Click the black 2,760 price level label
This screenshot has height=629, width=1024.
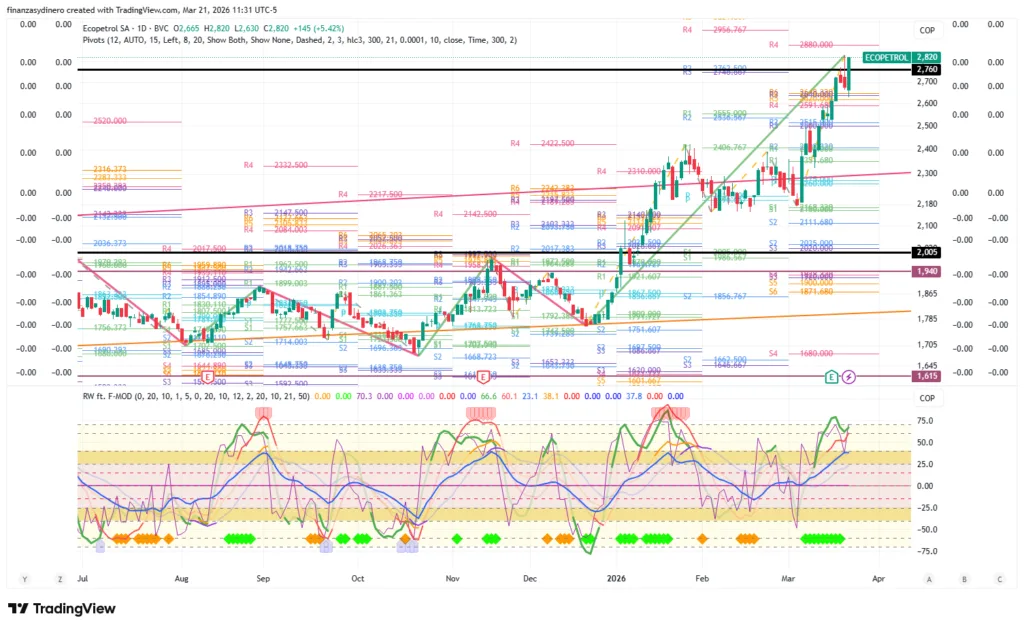coord(926,70)
